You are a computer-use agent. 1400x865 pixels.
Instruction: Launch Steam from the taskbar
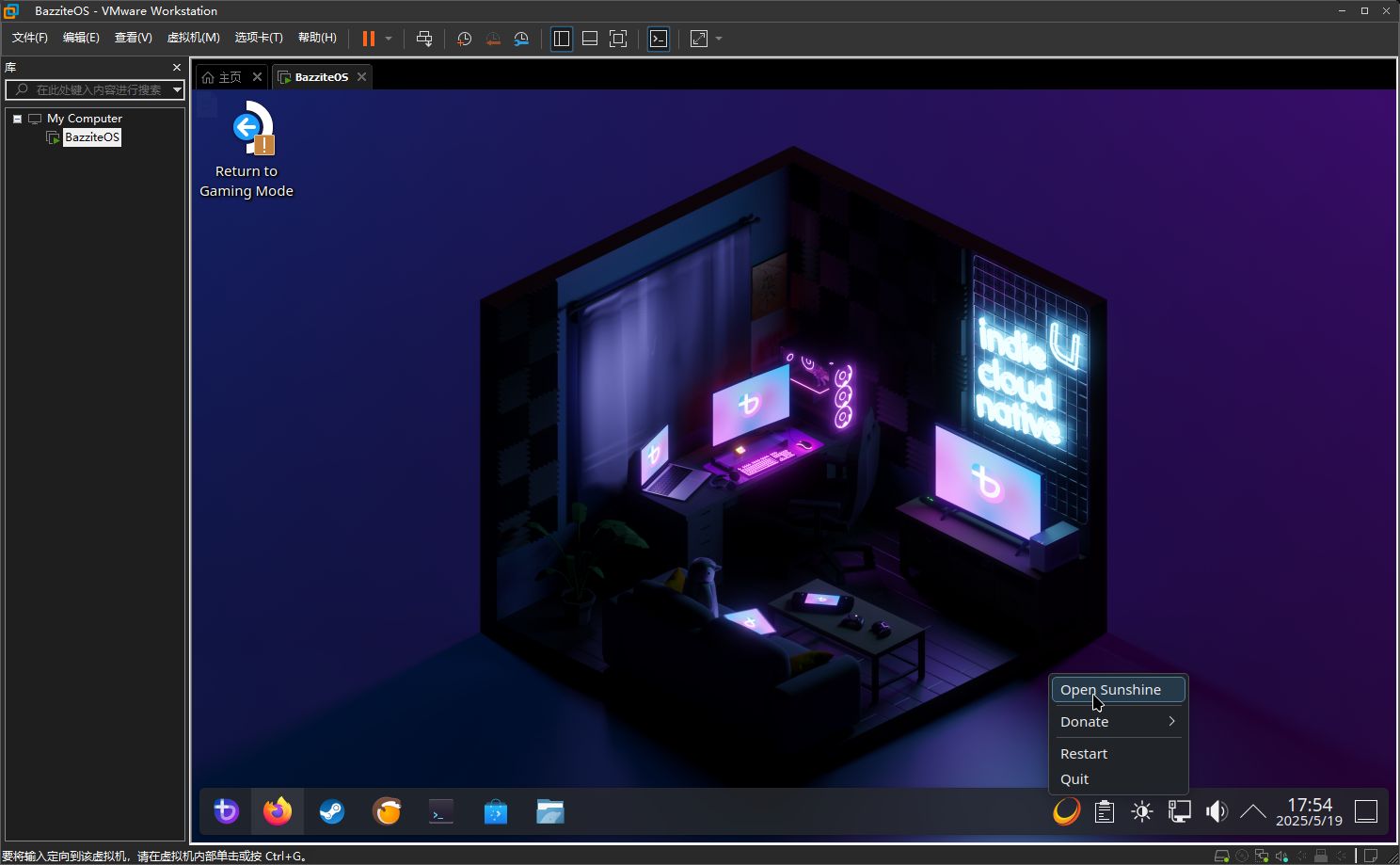(332, 811)
